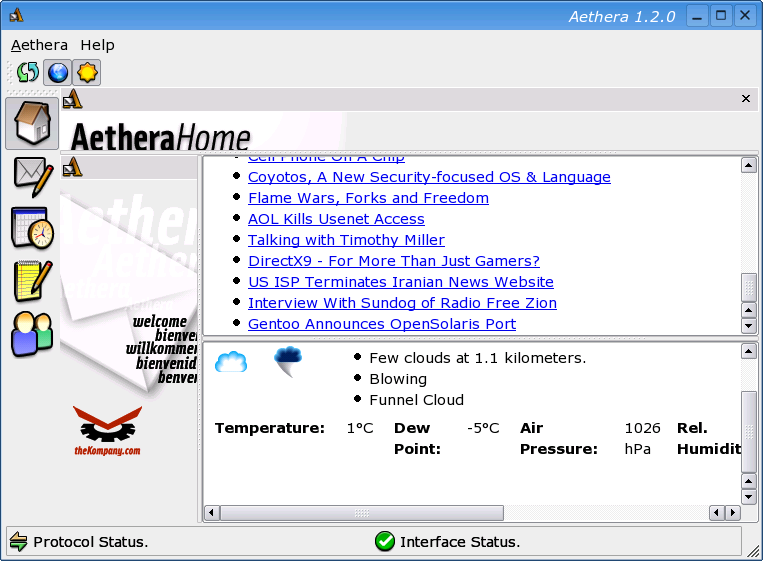
Task: Click weather pane vertical scrollbar thumb
Action: point(748,432)
